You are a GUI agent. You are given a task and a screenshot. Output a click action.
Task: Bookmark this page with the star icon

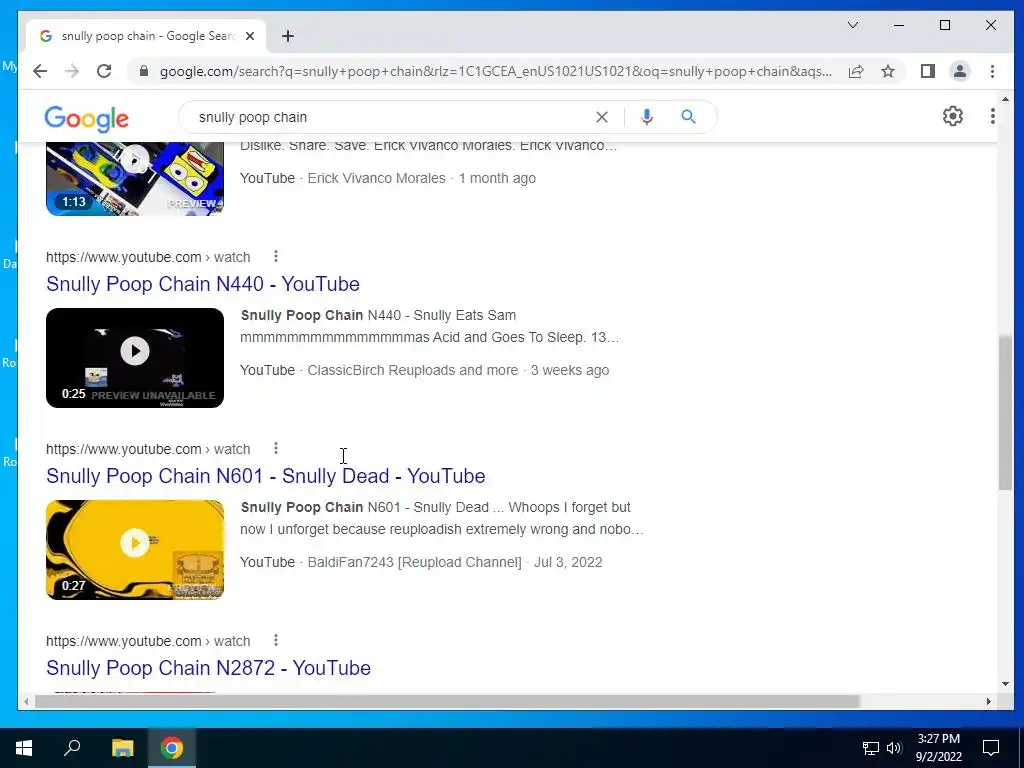pos(888,71)
